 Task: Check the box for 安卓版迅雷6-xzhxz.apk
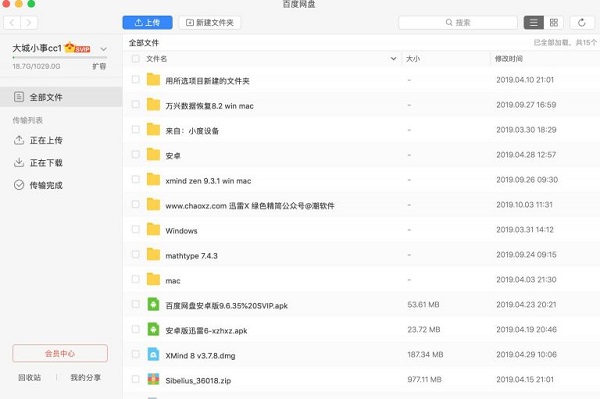[135, 329]
